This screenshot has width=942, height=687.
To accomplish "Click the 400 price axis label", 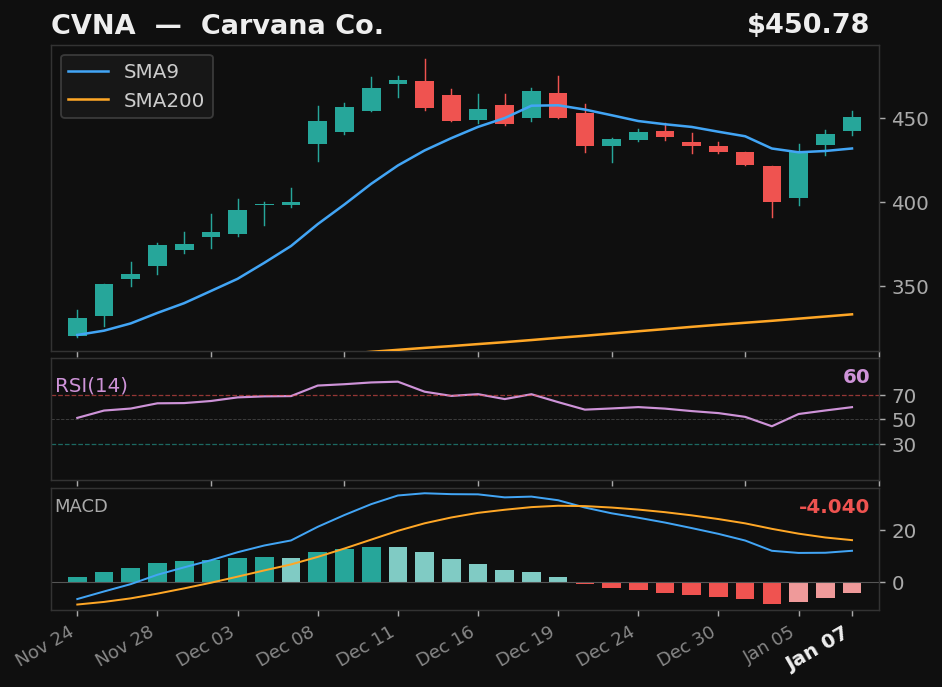I will [910, 203].
